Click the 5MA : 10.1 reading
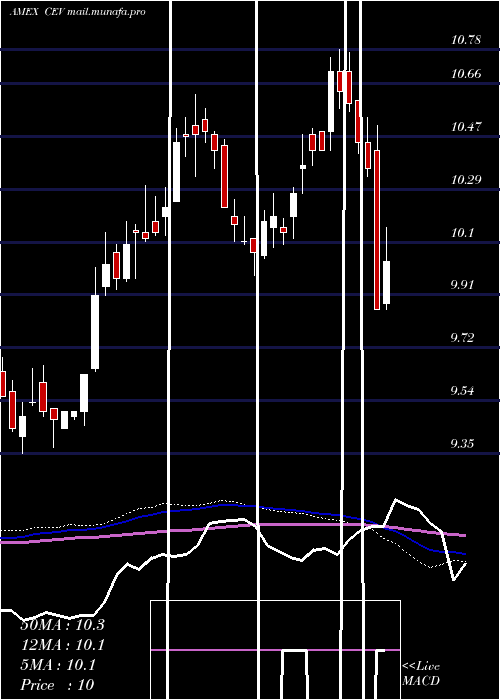Screen dimensions: 500x700 58,665
